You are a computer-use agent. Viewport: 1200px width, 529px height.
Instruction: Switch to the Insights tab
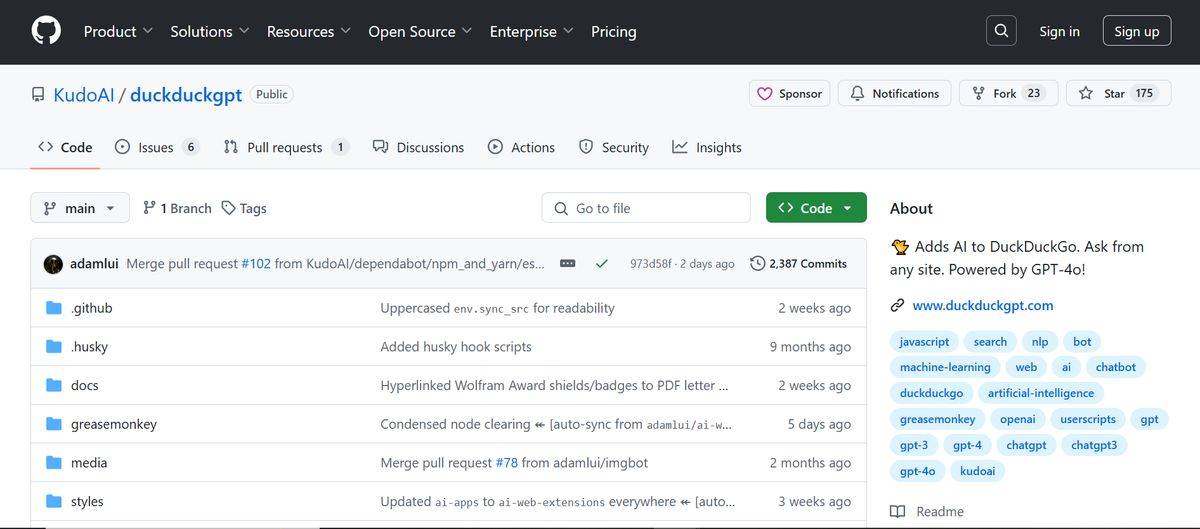(707, 147)
